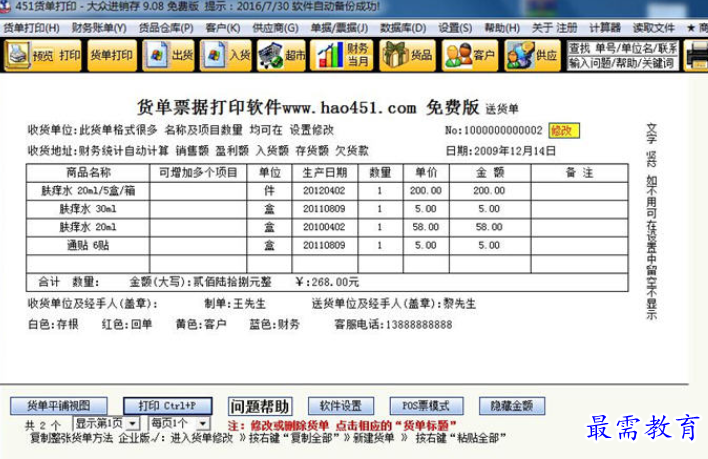
Task: Select the 肤痒水 20ml/5盒/箱 row name
Action: tap(88, 191)
